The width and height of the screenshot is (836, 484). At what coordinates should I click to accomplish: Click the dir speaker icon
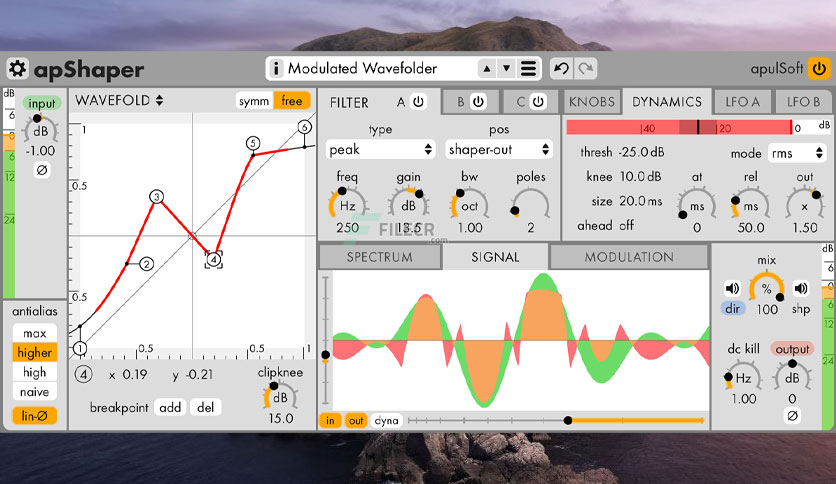(x=732, y=288)
